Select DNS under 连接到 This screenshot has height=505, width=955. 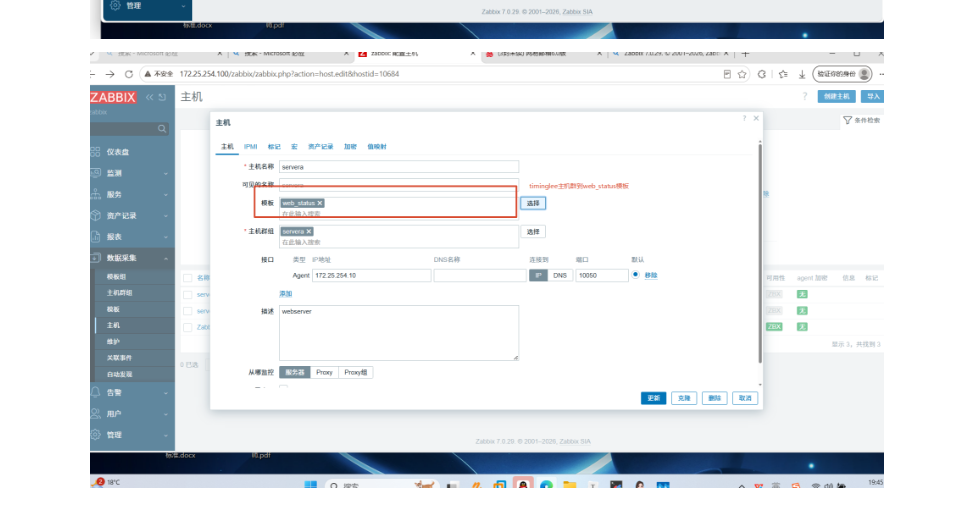(x=560, y=275)
